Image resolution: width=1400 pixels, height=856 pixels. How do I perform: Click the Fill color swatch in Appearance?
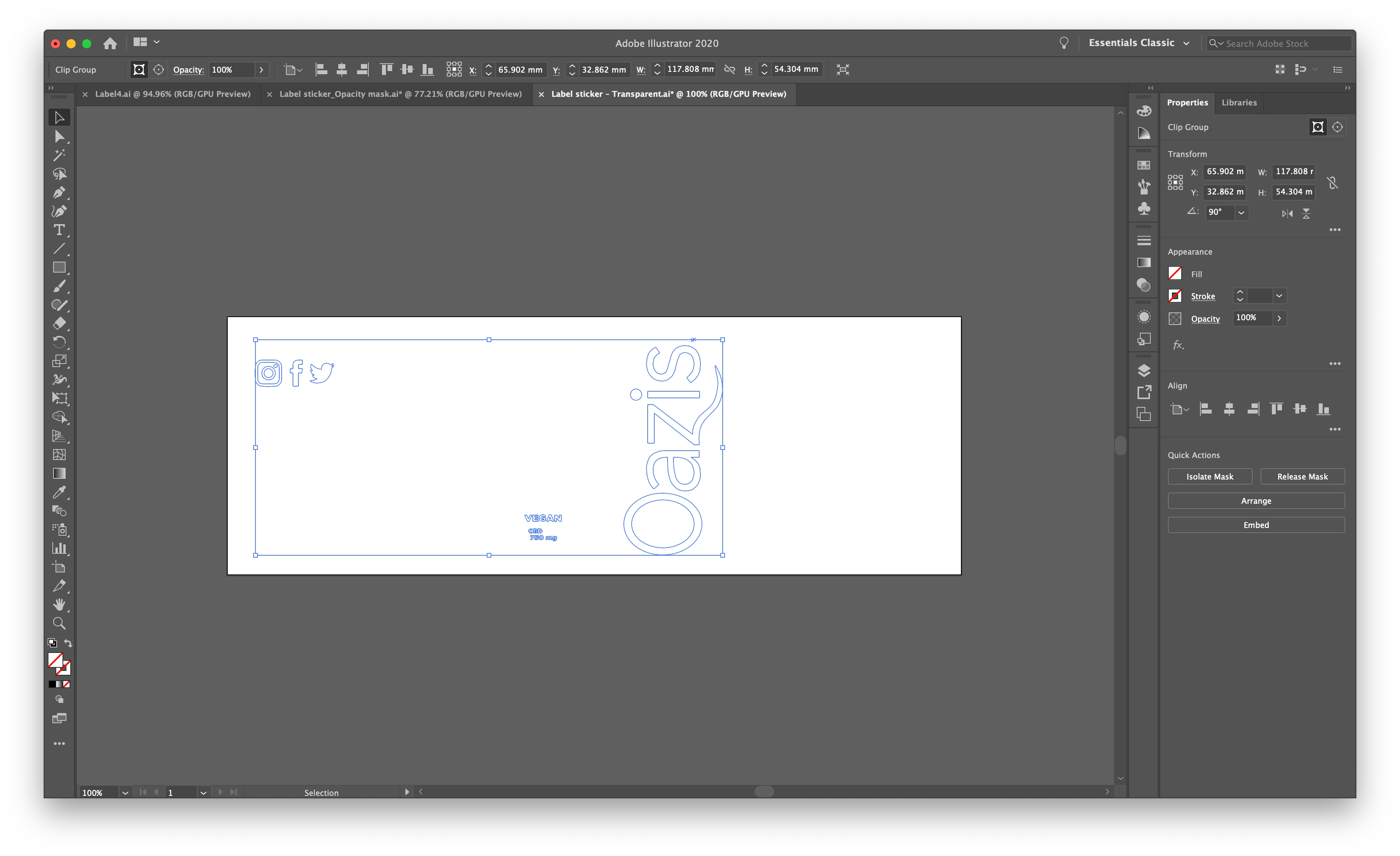click(1175, 274)
